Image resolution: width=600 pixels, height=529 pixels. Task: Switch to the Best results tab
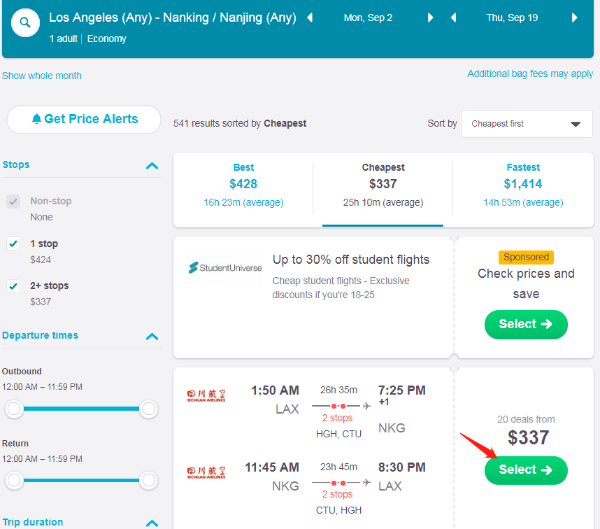pyautogui.click(x=243, y=183)
